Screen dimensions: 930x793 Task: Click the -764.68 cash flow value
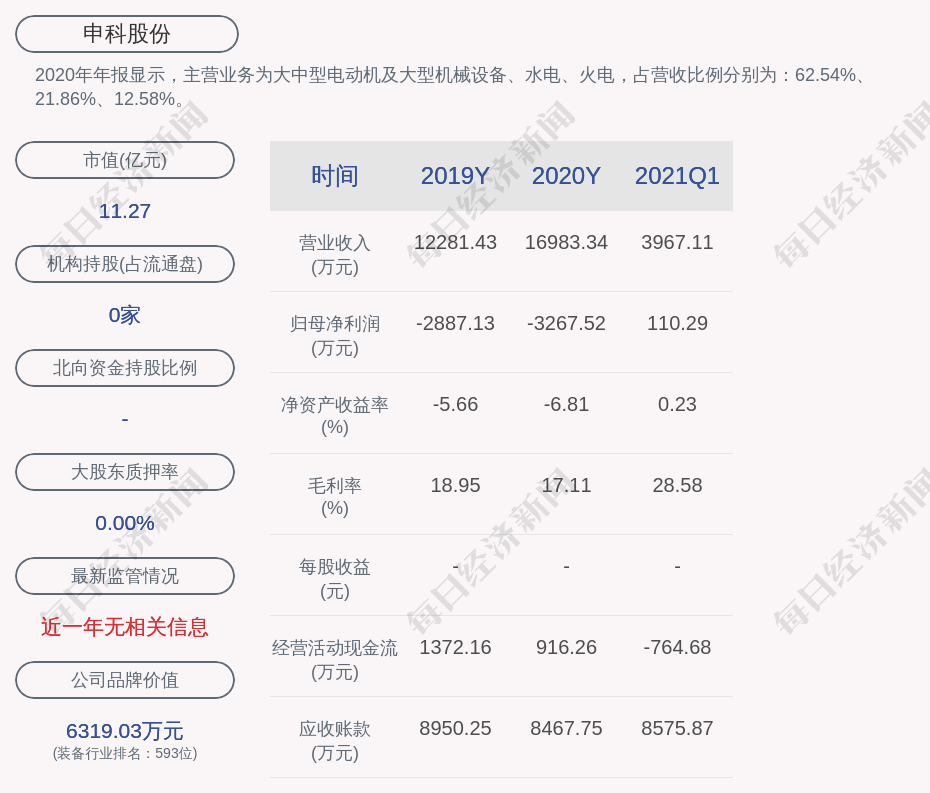click(x=677, y=647)
